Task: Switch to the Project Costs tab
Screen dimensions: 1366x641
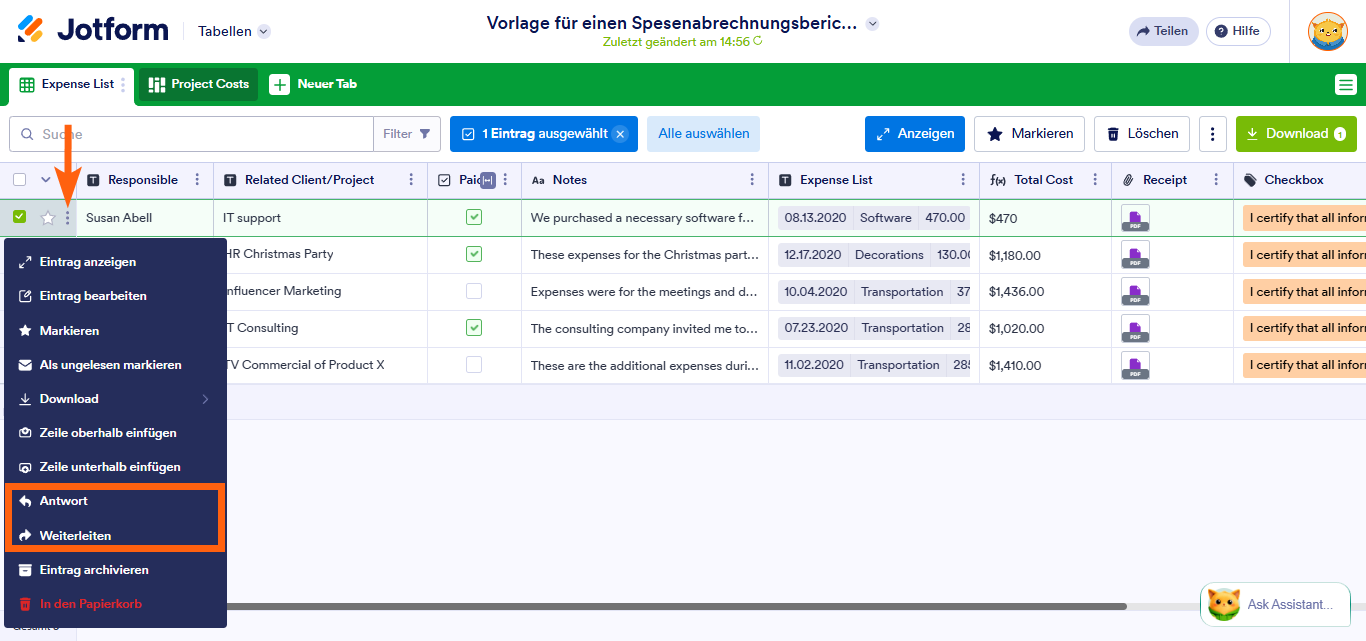Action: tap(197, 84)
